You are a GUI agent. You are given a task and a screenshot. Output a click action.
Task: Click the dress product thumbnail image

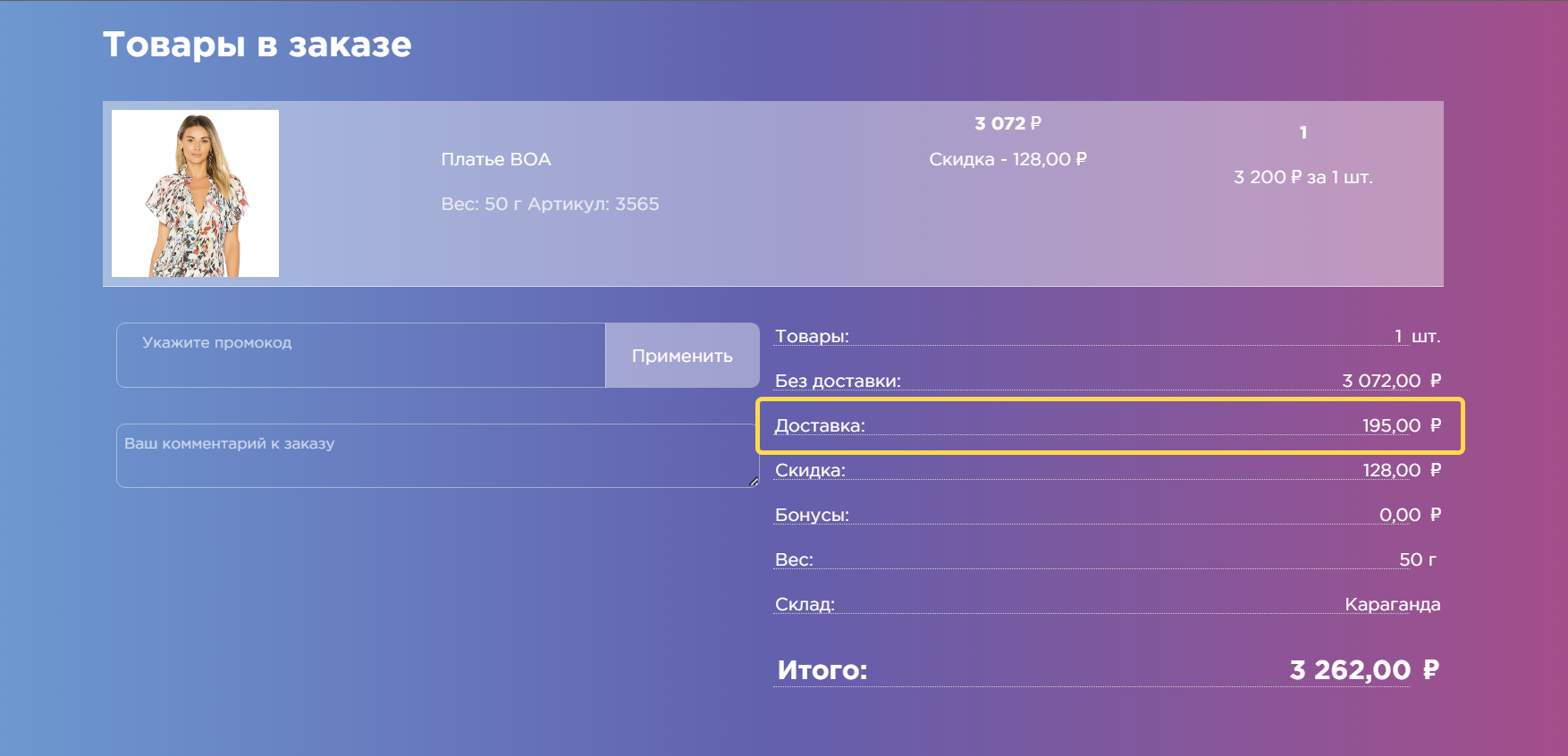click(x=195, y=193)
